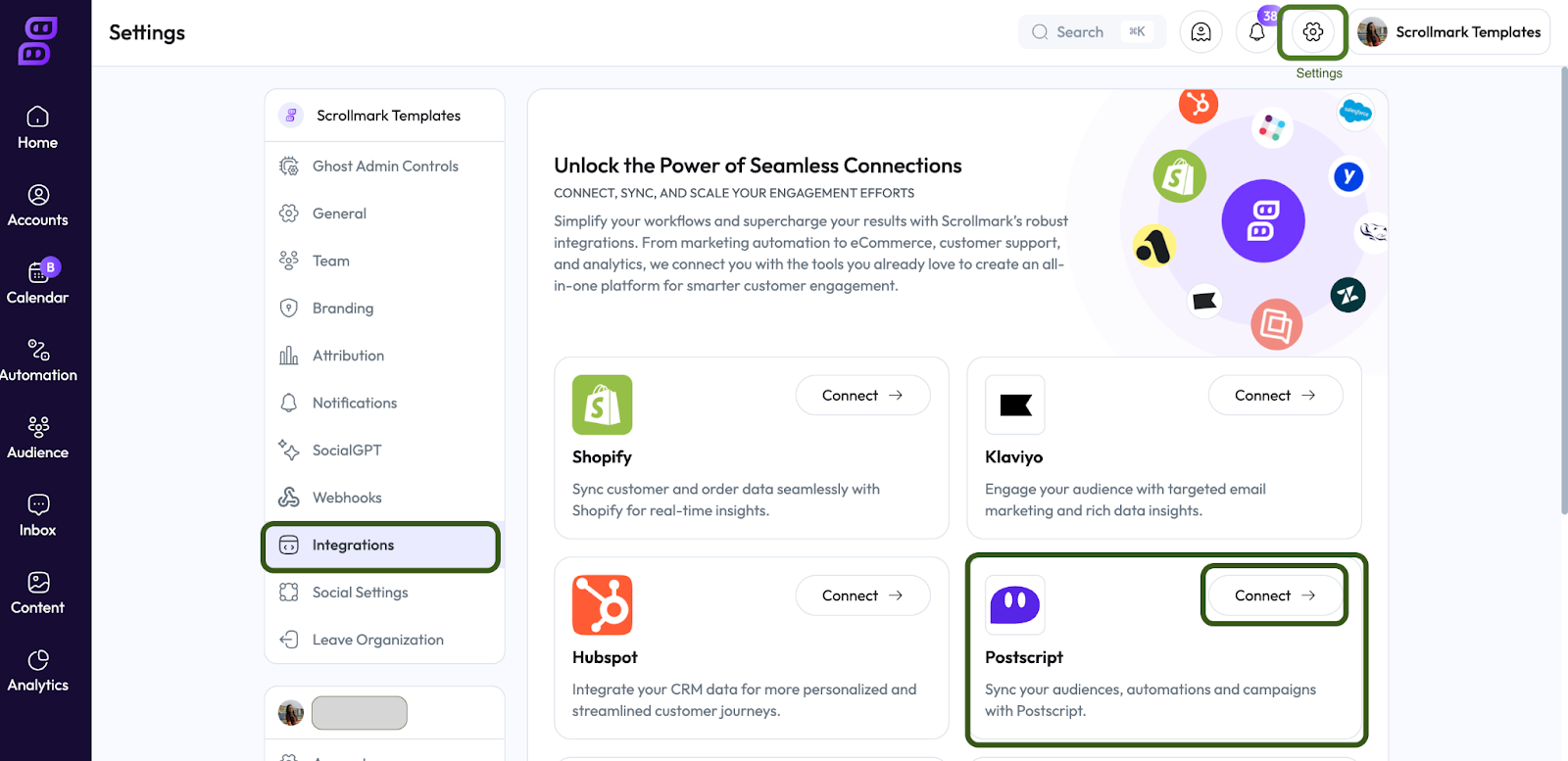Click the page vertical scrollbar
This screenshot has width=1568, height=761.
pos(1563,294)
